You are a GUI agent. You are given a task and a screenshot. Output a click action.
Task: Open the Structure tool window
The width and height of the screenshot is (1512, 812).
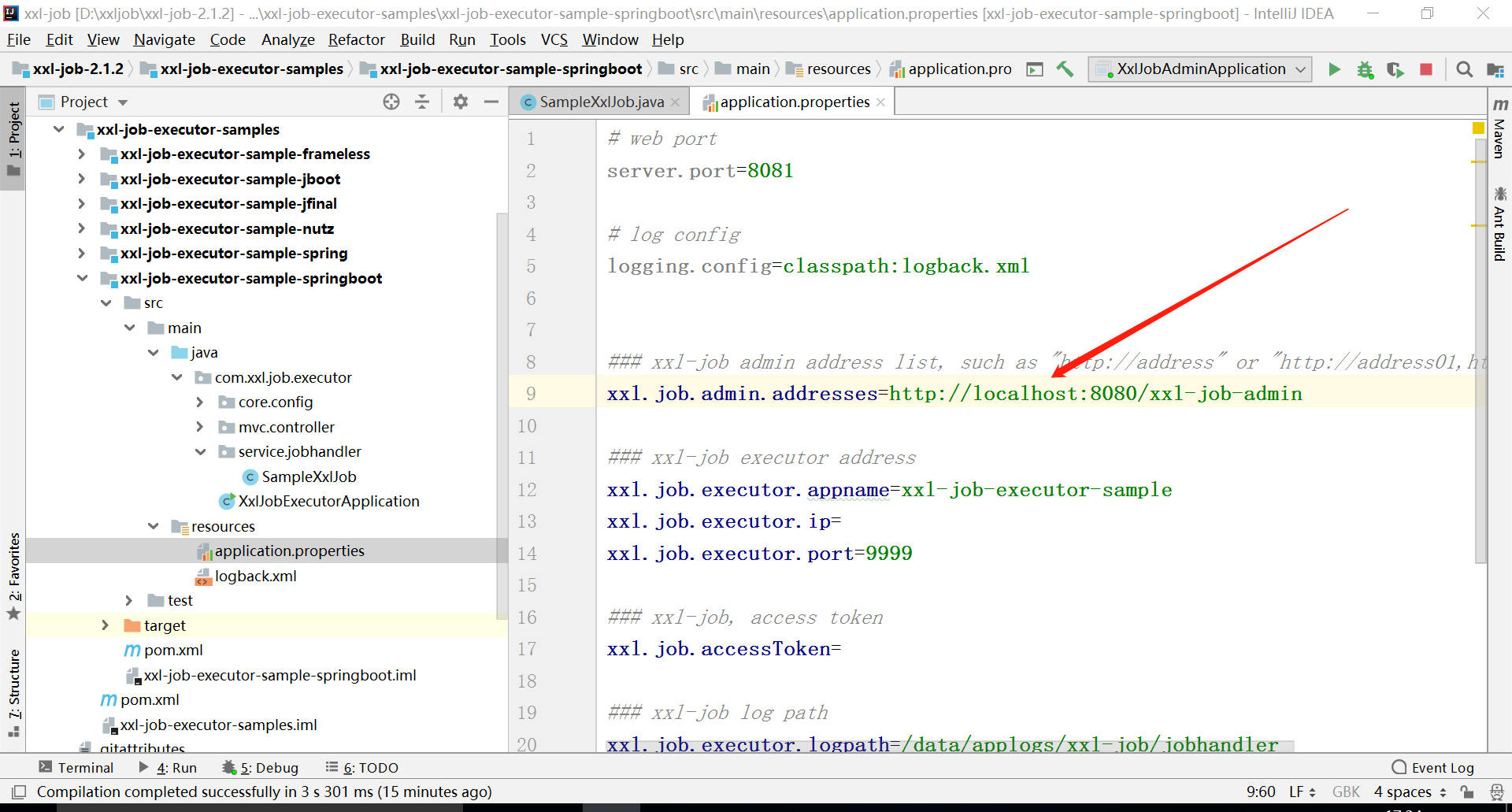coord(14,692)
